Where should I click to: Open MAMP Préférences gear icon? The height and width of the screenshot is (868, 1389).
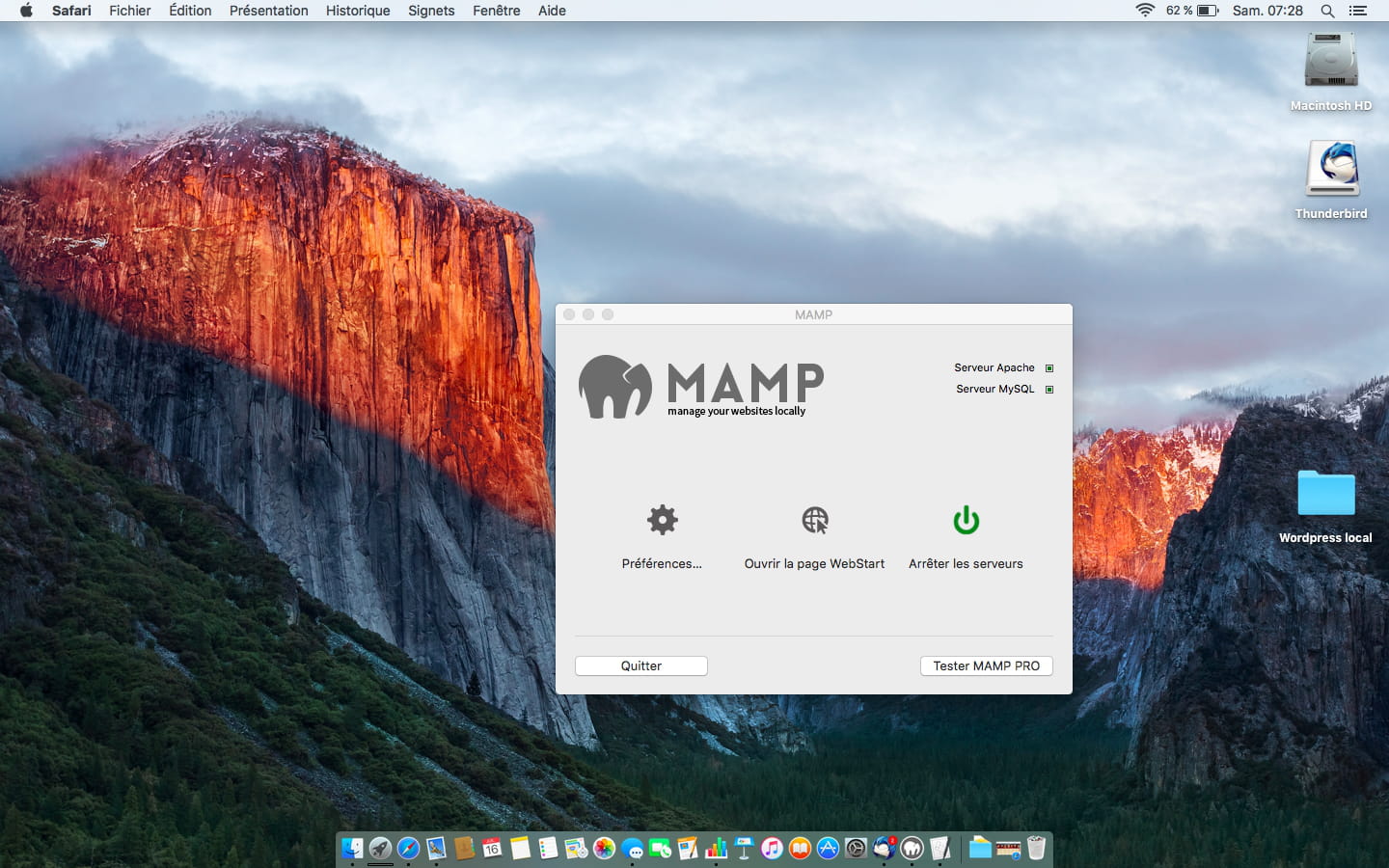pos(663,520)
